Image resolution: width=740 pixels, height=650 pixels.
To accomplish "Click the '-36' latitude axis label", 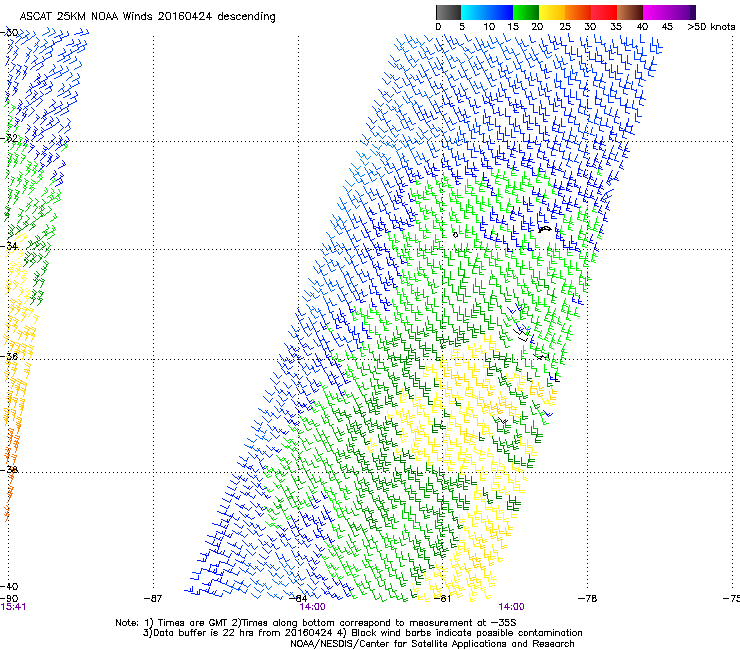I will pos(9,356).
